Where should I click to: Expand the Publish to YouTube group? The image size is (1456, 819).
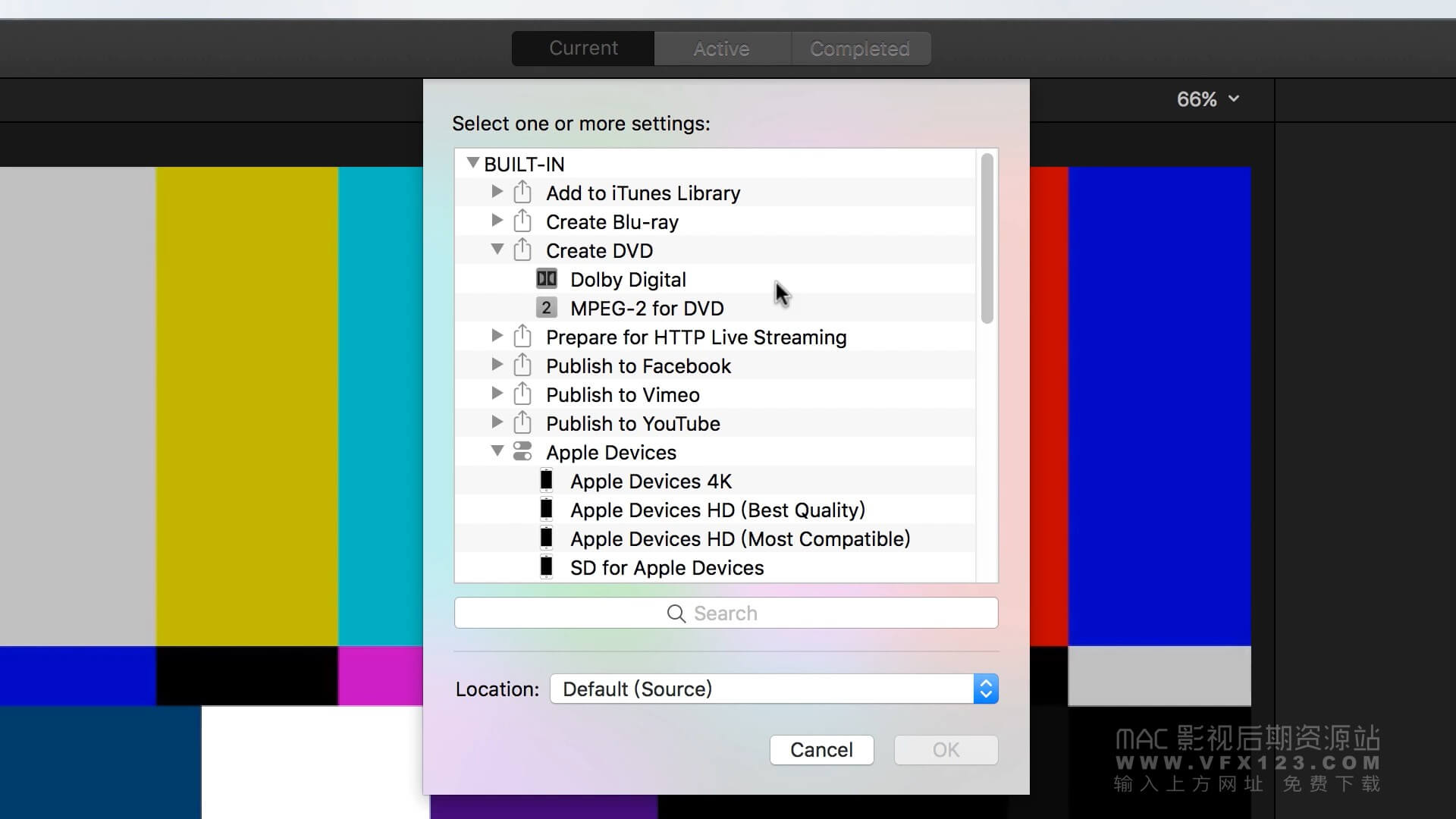pos(497,422)
